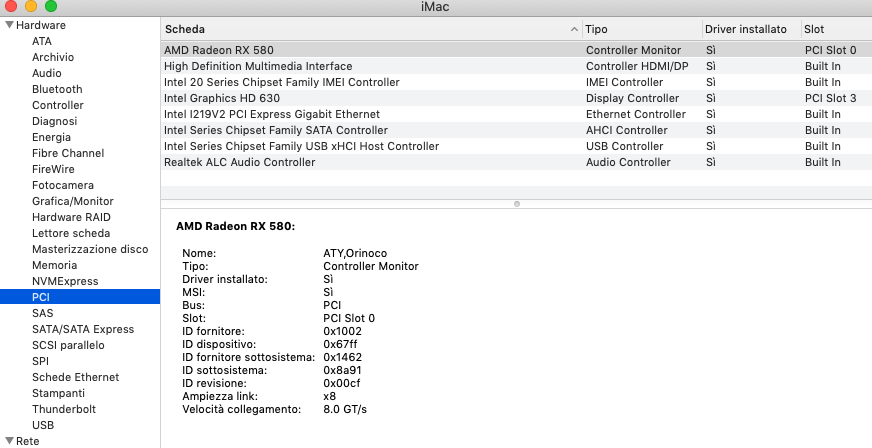Screen dimensions: 872x448
Task: Open the Energia category
Action: point(51,137)
